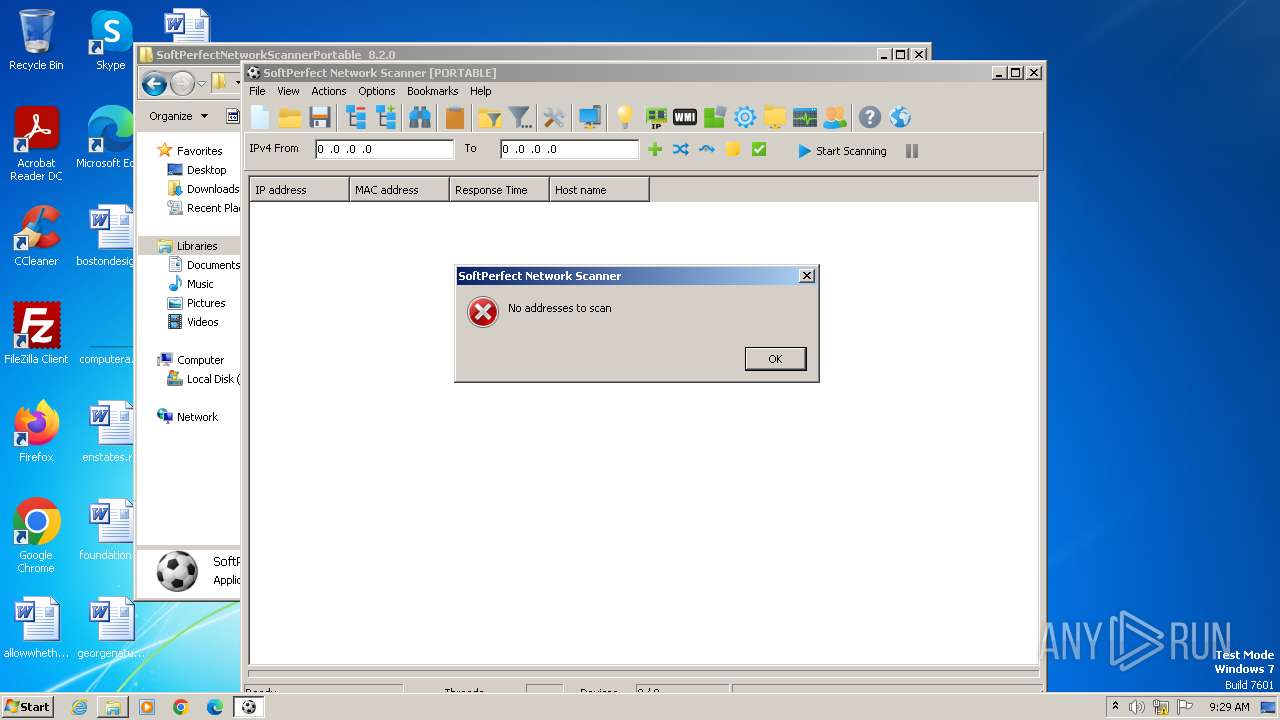Viewport: 1280px width, 720px height.
Task: Open the File menu in Network Scanner
Action: [257, 91]
